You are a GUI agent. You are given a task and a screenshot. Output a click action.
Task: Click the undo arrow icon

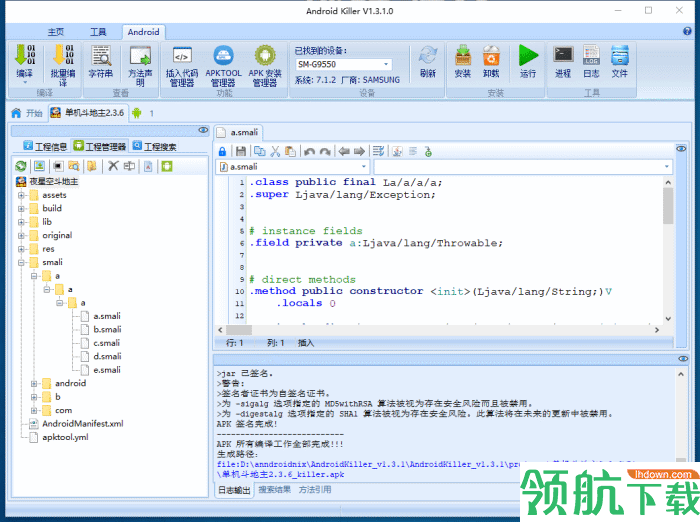pyautogui.click(x=309, y=151)
